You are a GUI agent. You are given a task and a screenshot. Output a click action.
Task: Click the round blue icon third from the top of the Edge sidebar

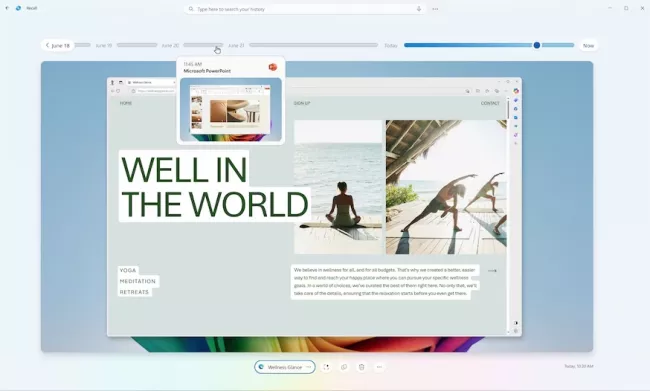[516, 109]
